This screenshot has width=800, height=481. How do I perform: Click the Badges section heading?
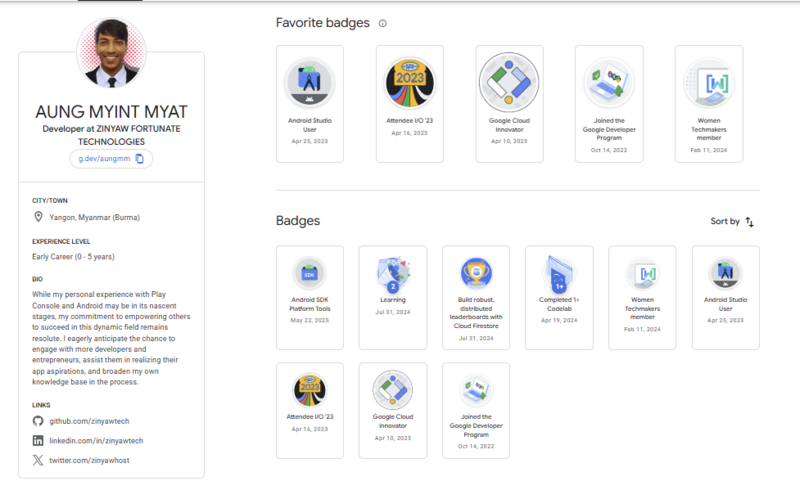(x=298, y=221)
